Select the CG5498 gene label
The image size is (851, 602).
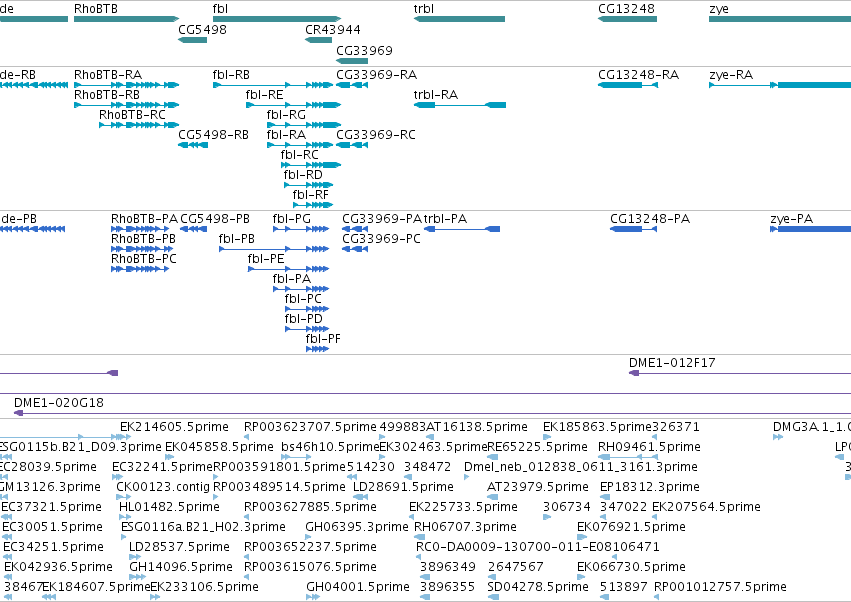[202, 29]
